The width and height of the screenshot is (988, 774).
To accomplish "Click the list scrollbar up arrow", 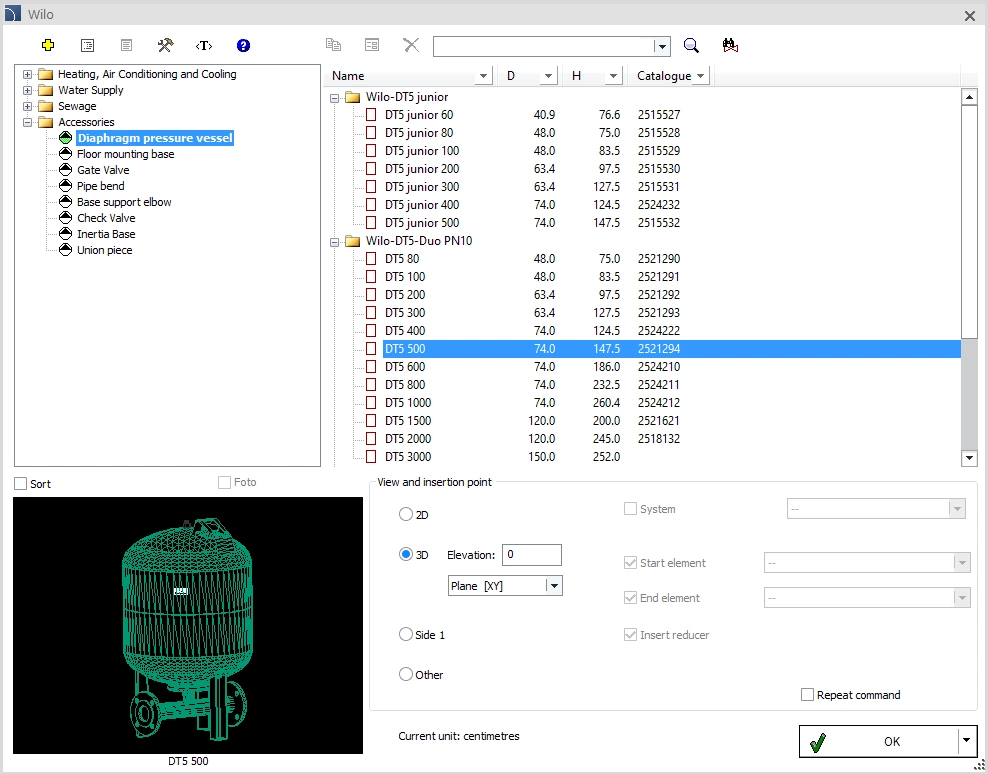I will [969, 97].
